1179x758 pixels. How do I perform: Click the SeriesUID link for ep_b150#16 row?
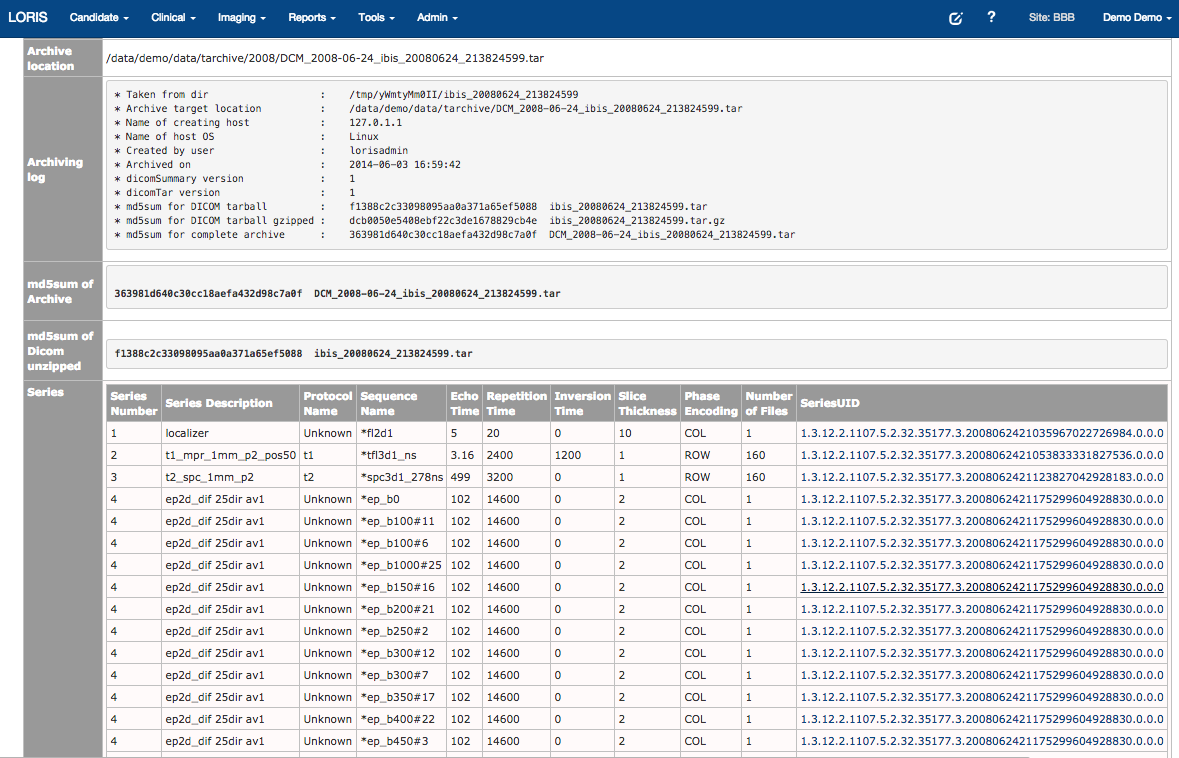coord(981,587)
